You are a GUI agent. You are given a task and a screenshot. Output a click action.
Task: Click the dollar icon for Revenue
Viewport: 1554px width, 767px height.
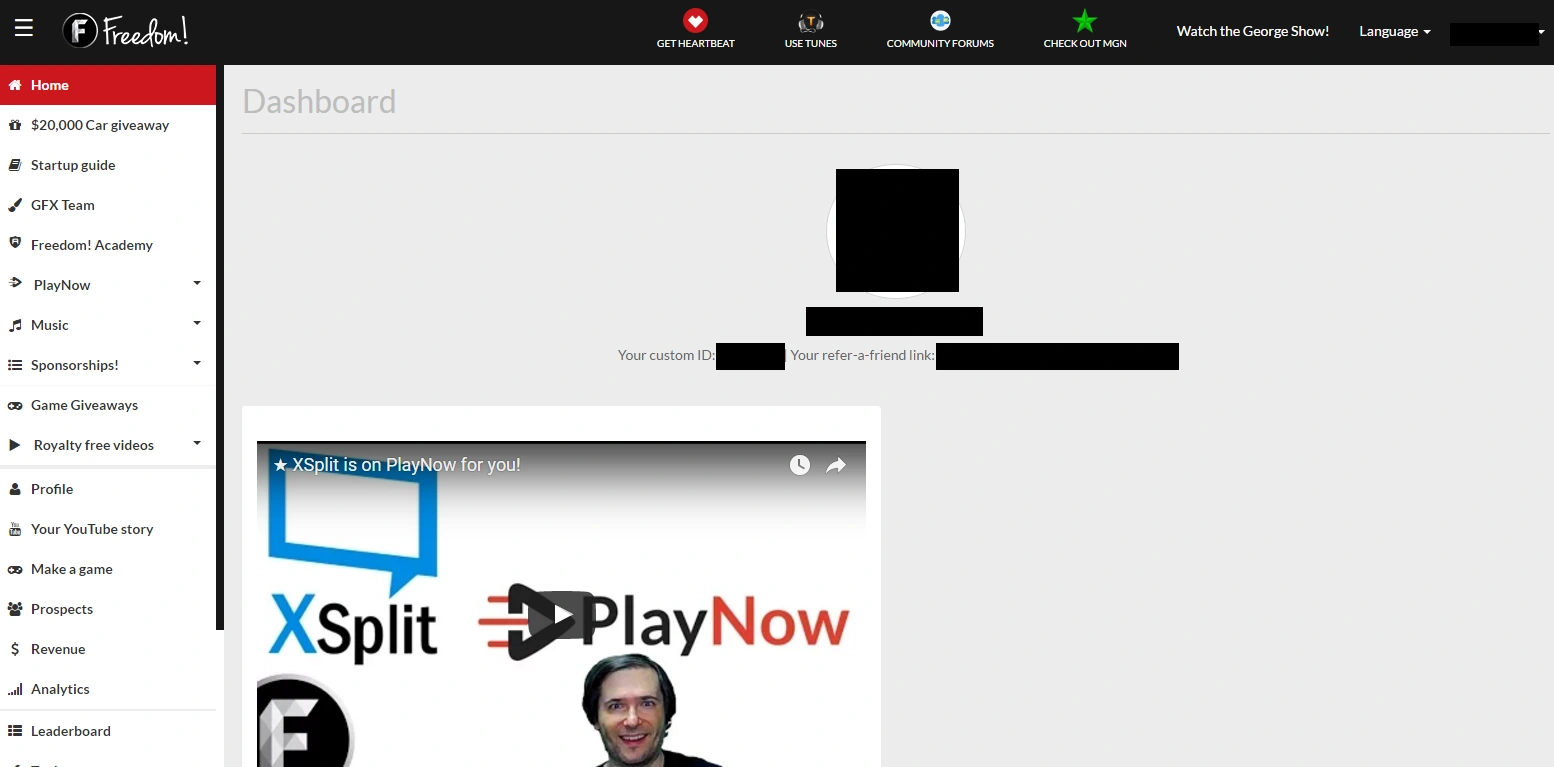click(14, 649)
